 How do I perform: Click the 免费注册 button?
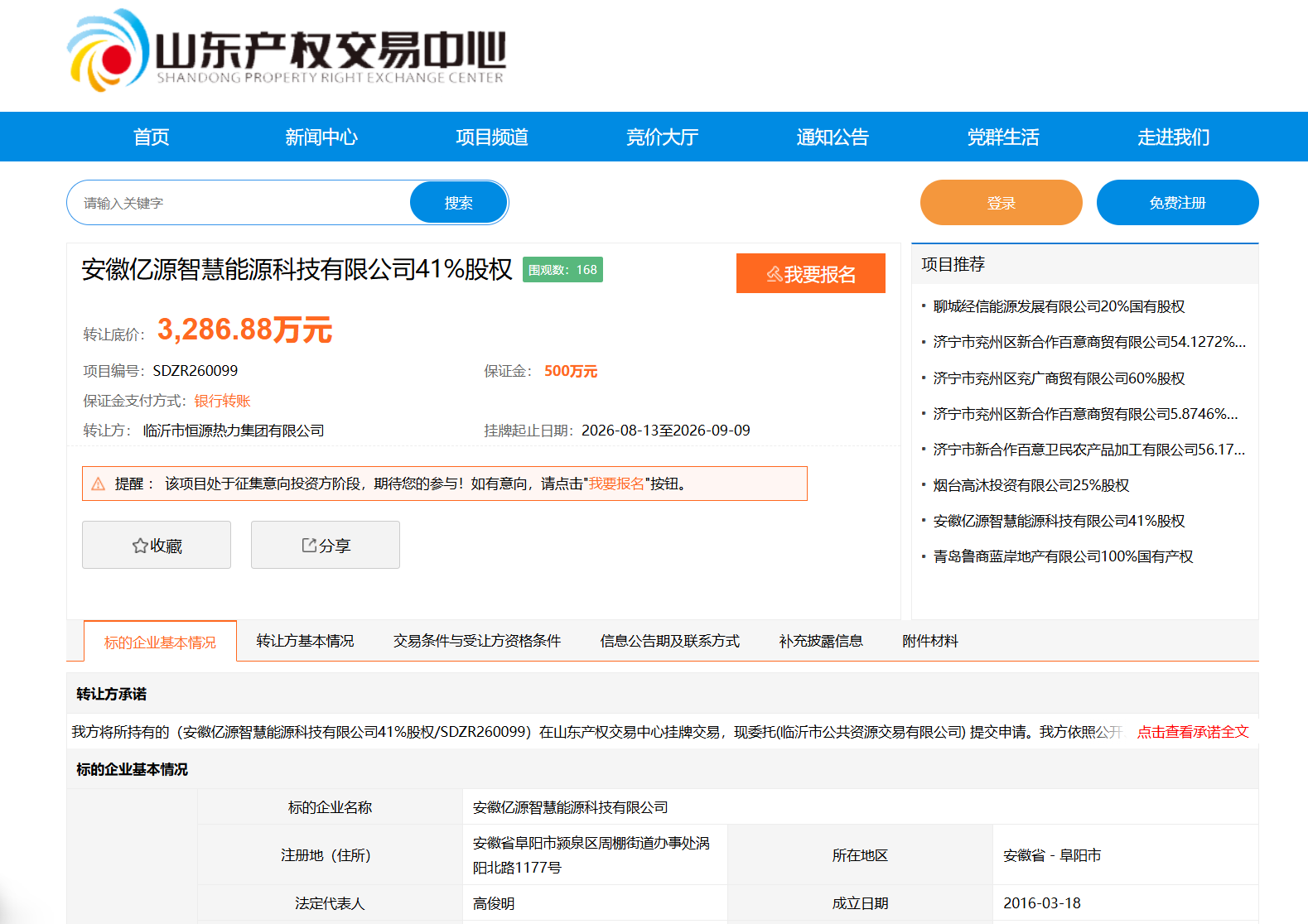pyautogui.click(x=1178, y=203)
